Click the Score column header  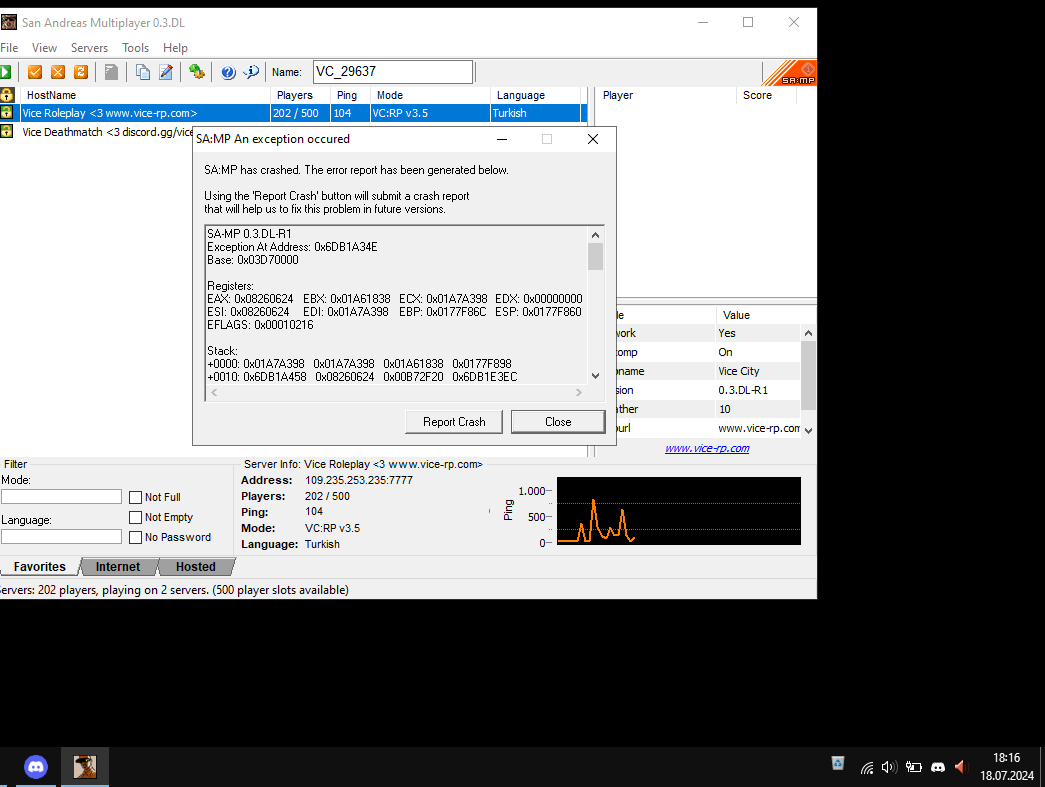click(766, 95)
